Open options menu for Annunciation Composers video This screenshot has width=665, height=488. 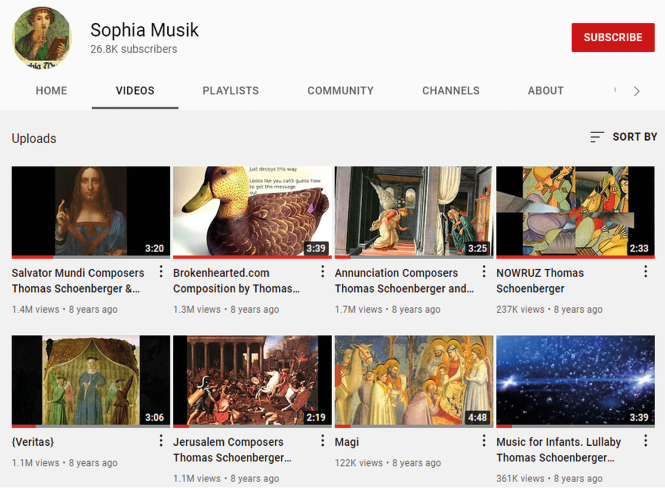(484, 271)
